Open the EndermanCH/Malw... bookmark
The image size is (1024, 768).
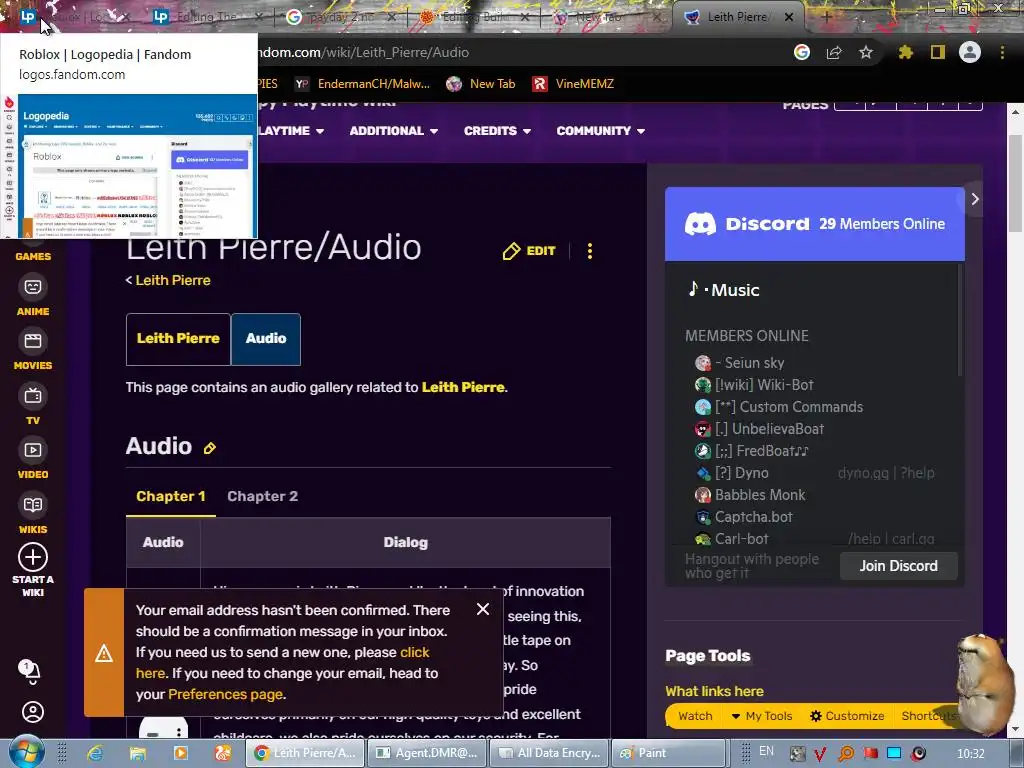click(362, 84)
